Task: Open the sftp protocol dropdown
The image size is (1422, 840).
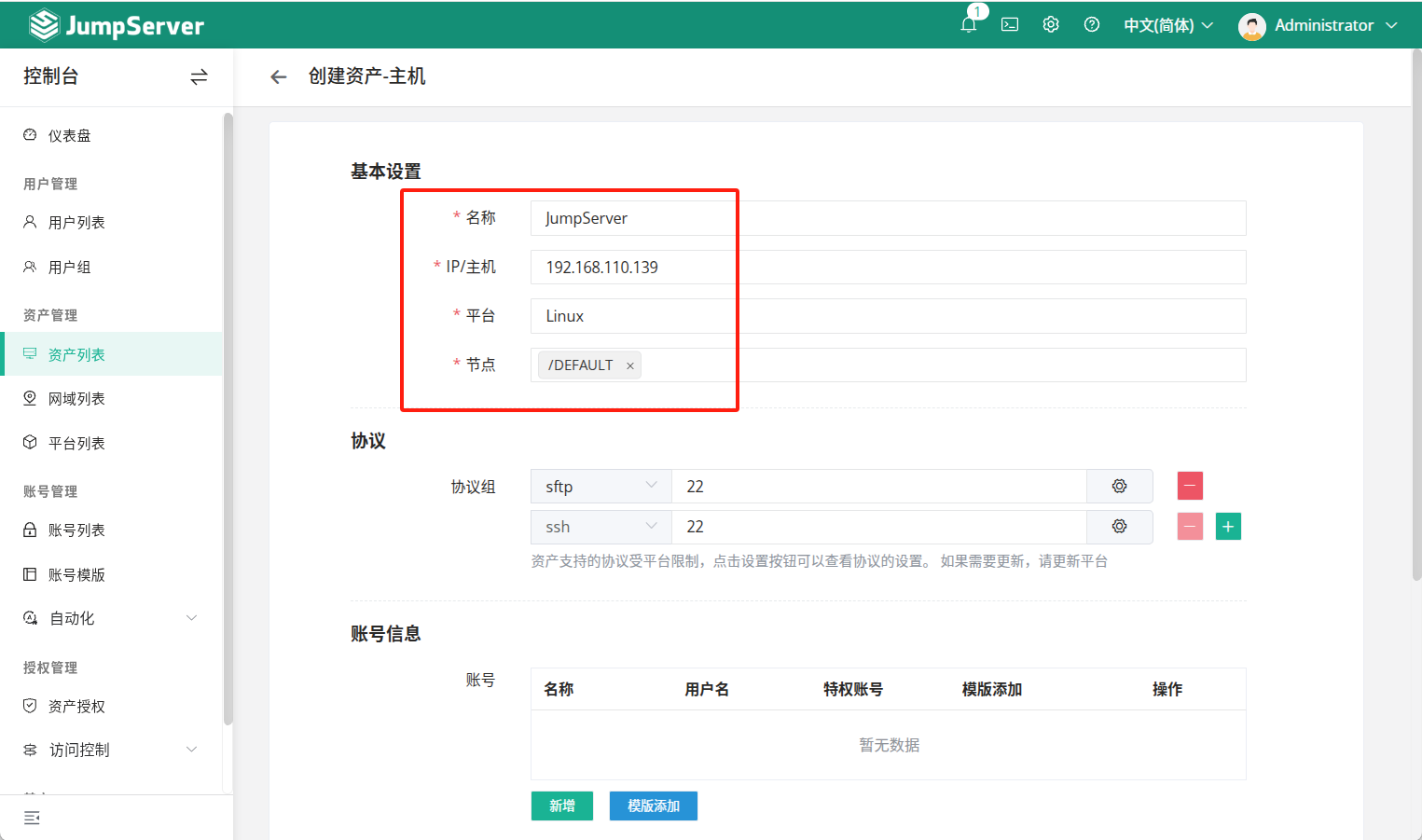Action: pyautogui.click(x=601, y=486)
